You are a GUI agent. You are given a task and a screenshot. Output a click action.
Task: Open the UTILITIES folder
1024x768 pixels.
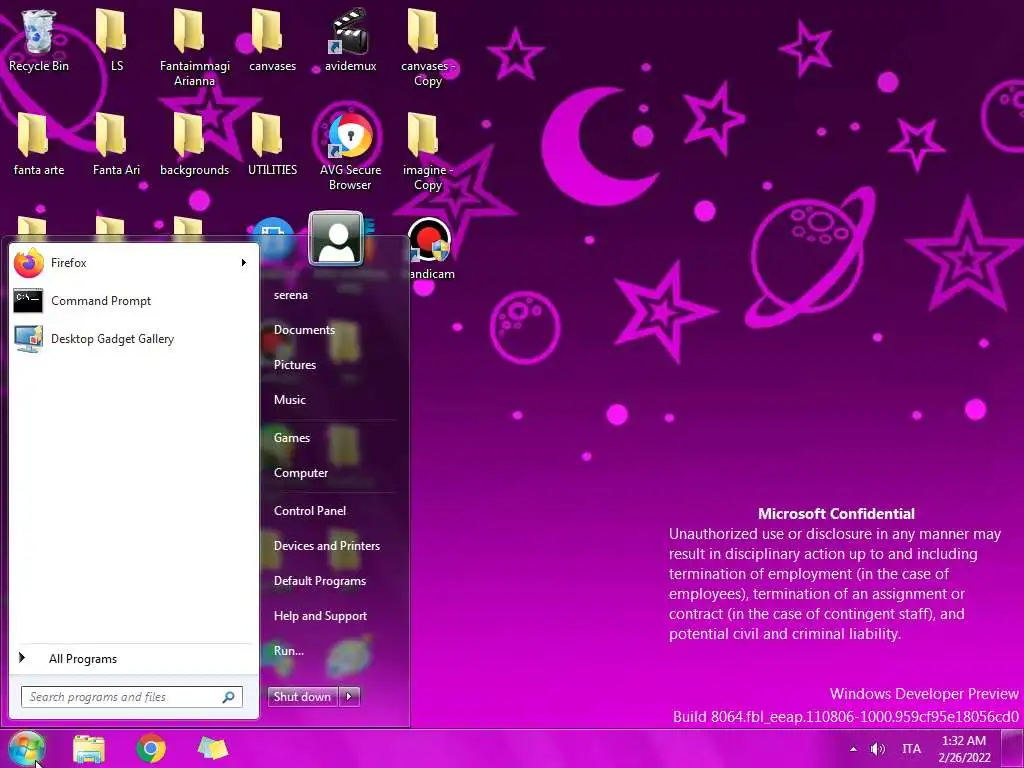coord(272,144)
